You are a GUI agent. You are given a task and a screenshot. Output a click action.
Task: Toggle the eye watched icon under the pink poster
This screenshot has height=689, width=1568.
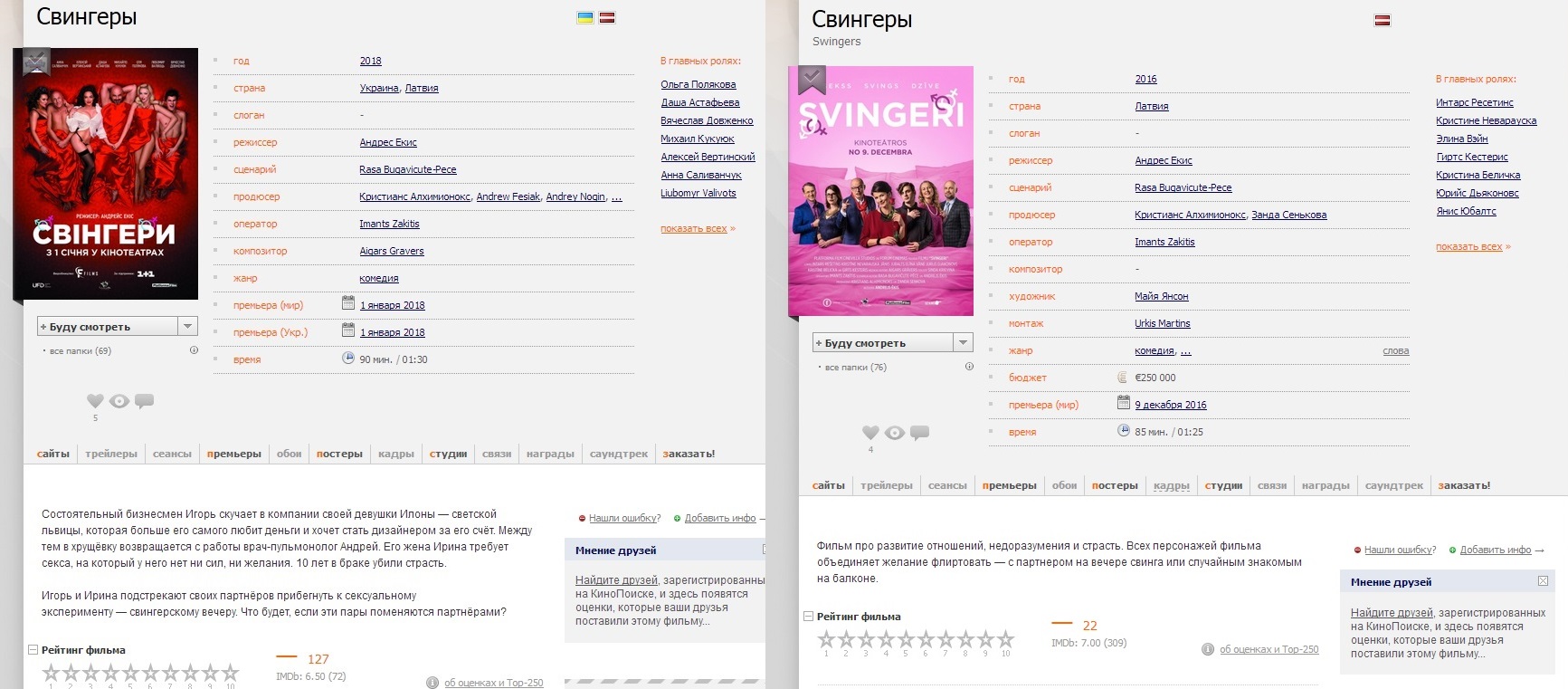895,433
